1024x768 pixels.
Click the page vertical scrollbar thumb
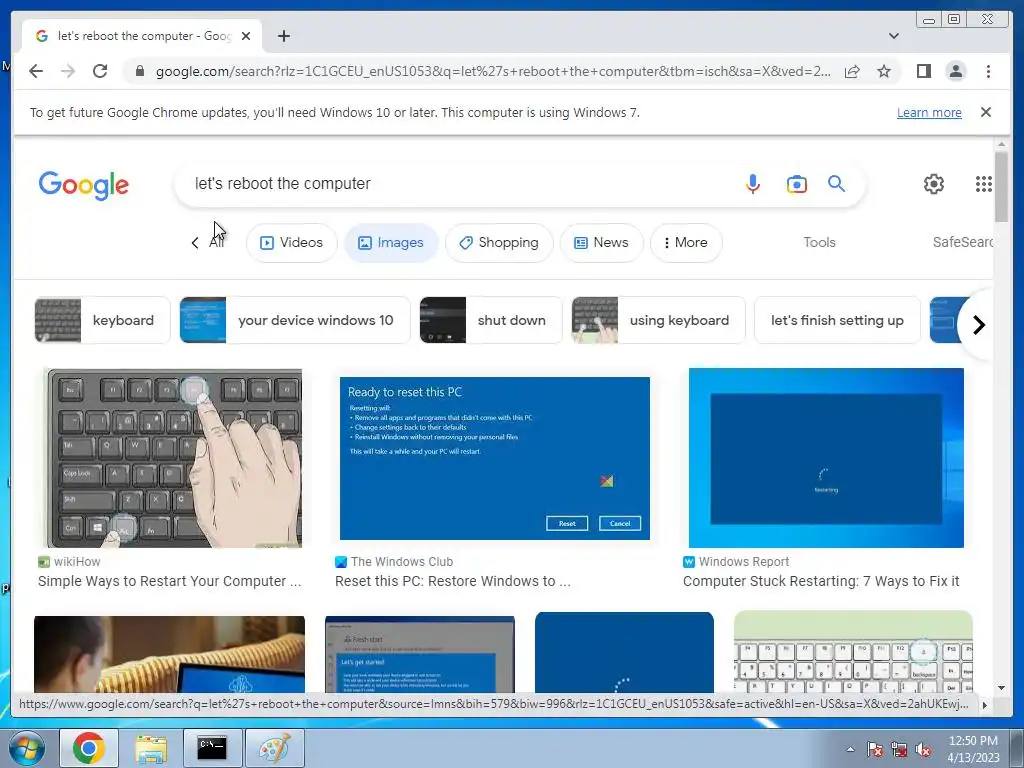[x=1001, y=186]
